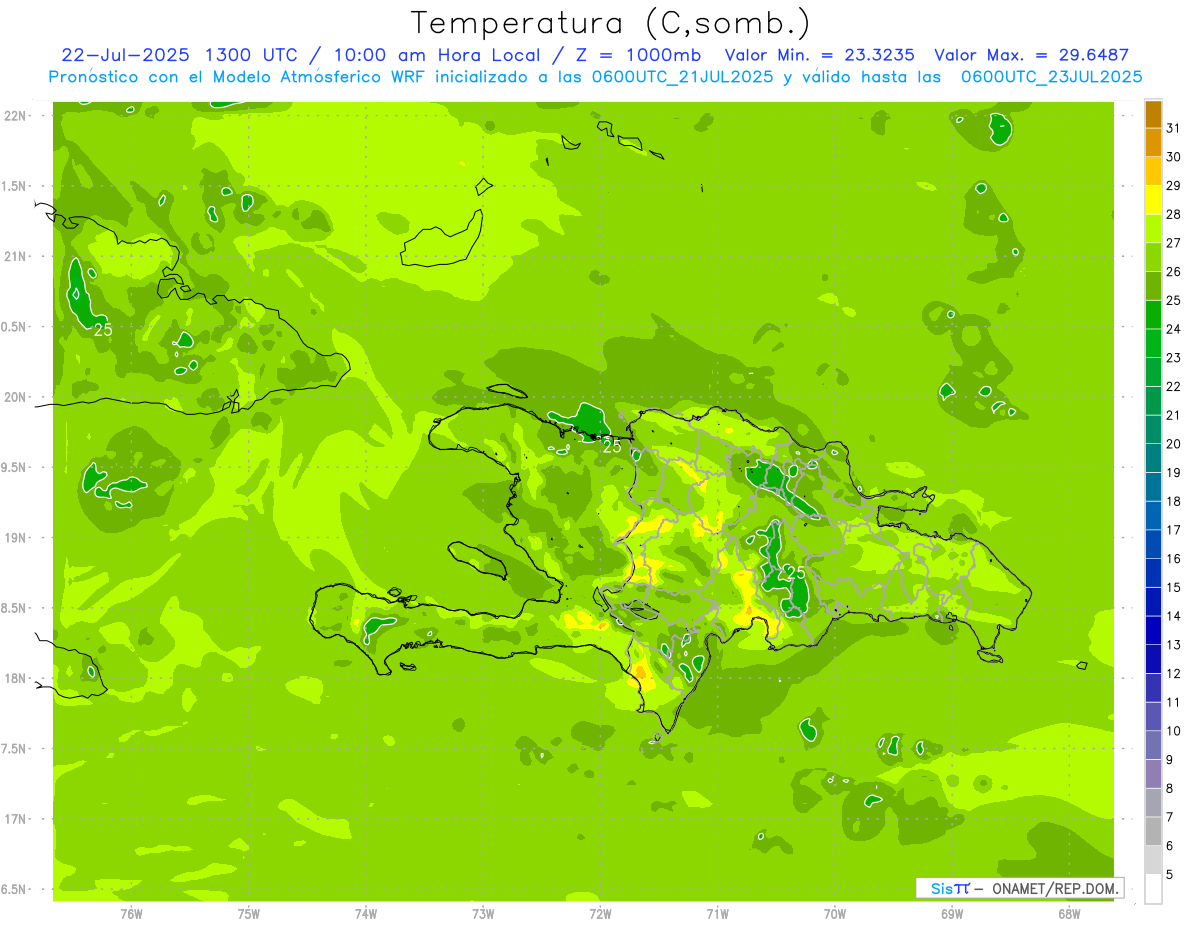This screenshot has width=1200, height=927.
Task: Select 'Valor Max. = 29.6487' text
Action: (x=1032, y=55)
